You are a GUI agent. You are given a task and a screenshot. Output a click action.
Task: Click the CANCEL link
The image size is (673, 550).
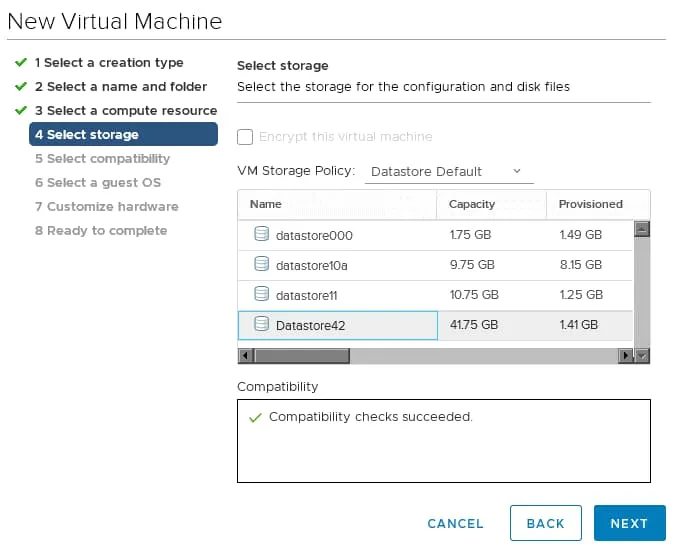point(455,523)
